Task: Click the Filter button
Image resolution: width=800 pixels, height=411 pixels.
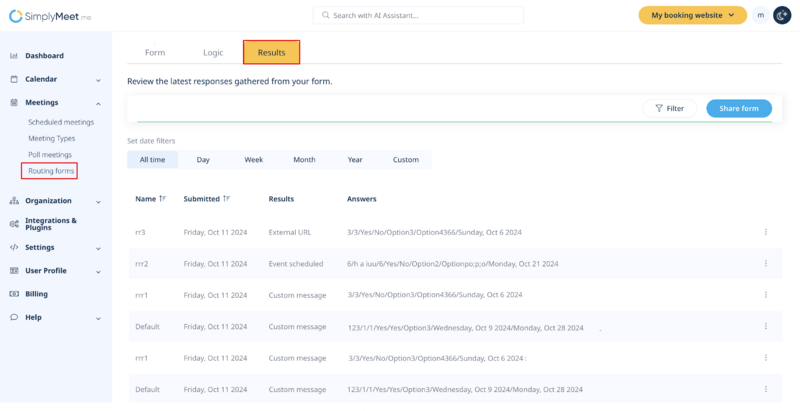Action: tap(669, 109)
